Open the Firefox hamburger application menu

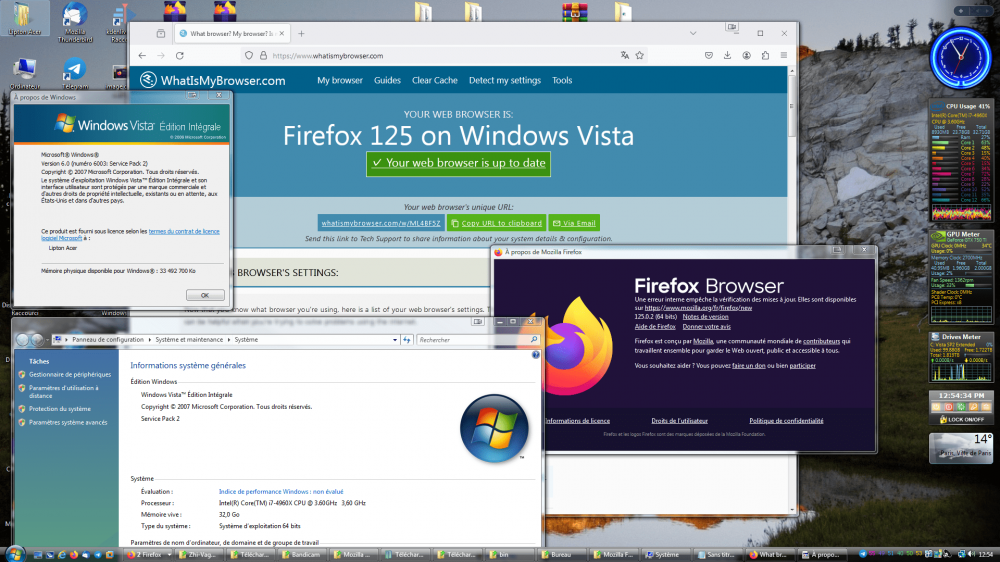tap(785, 56)
